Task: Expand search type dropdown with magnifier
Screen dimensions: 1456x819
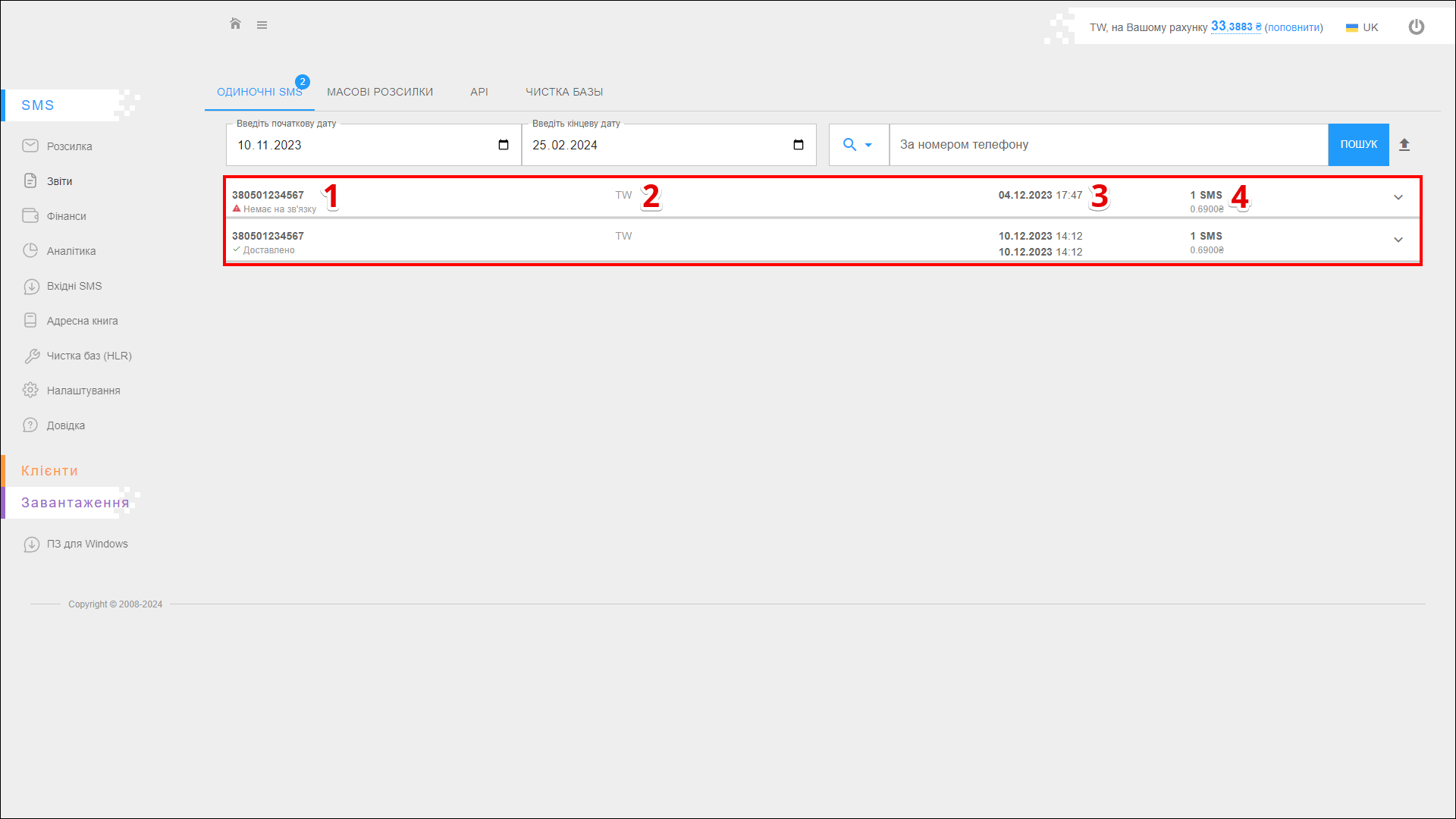Action: (858, 145)
